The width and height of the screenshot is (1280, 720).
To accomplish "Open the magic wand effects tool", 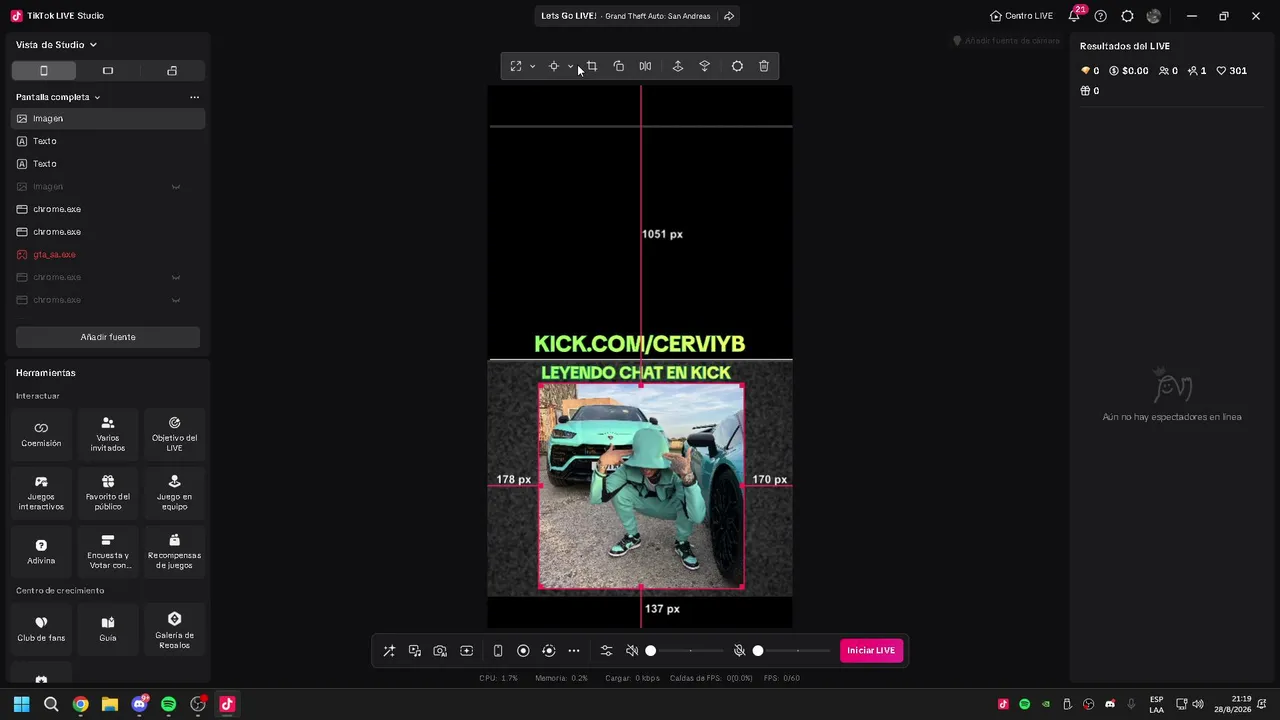I will pos(389,651).
